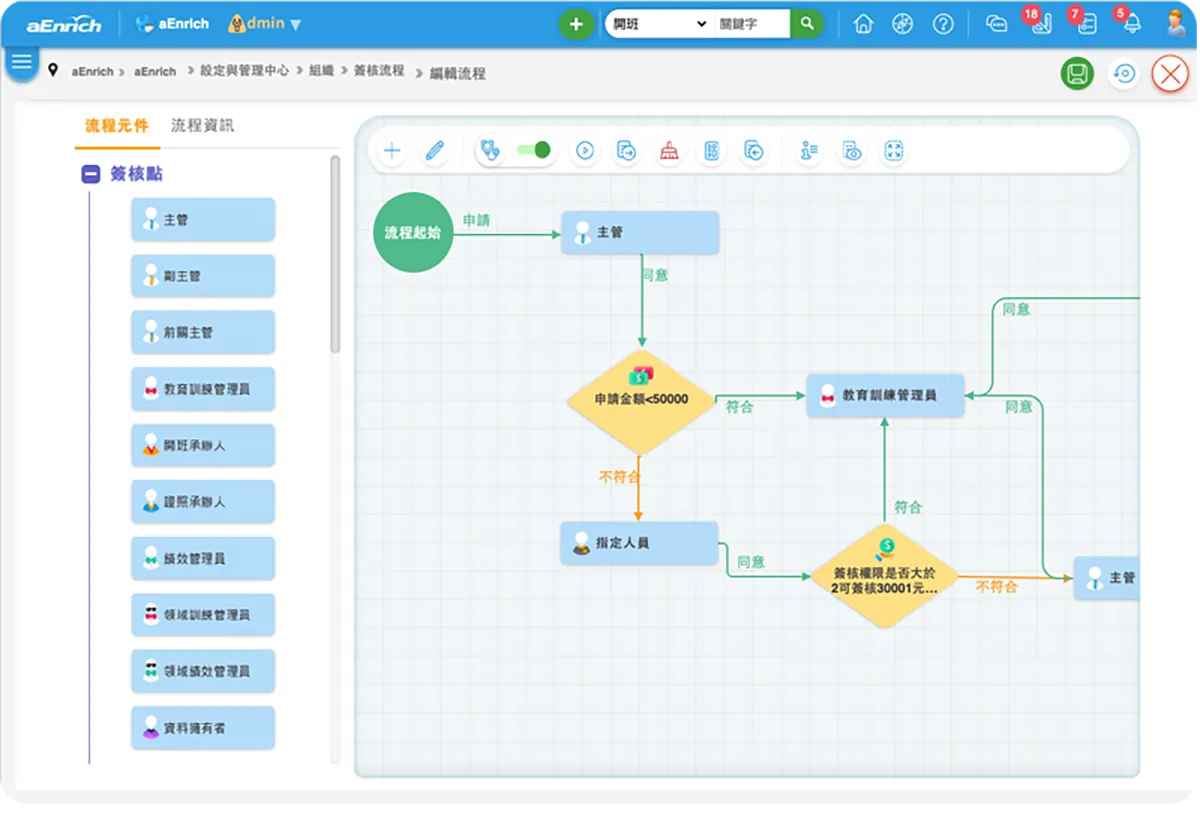Toggle the green switch in canvas toolbar
This screenshot has height=825, width=1200.
point(533,150)
